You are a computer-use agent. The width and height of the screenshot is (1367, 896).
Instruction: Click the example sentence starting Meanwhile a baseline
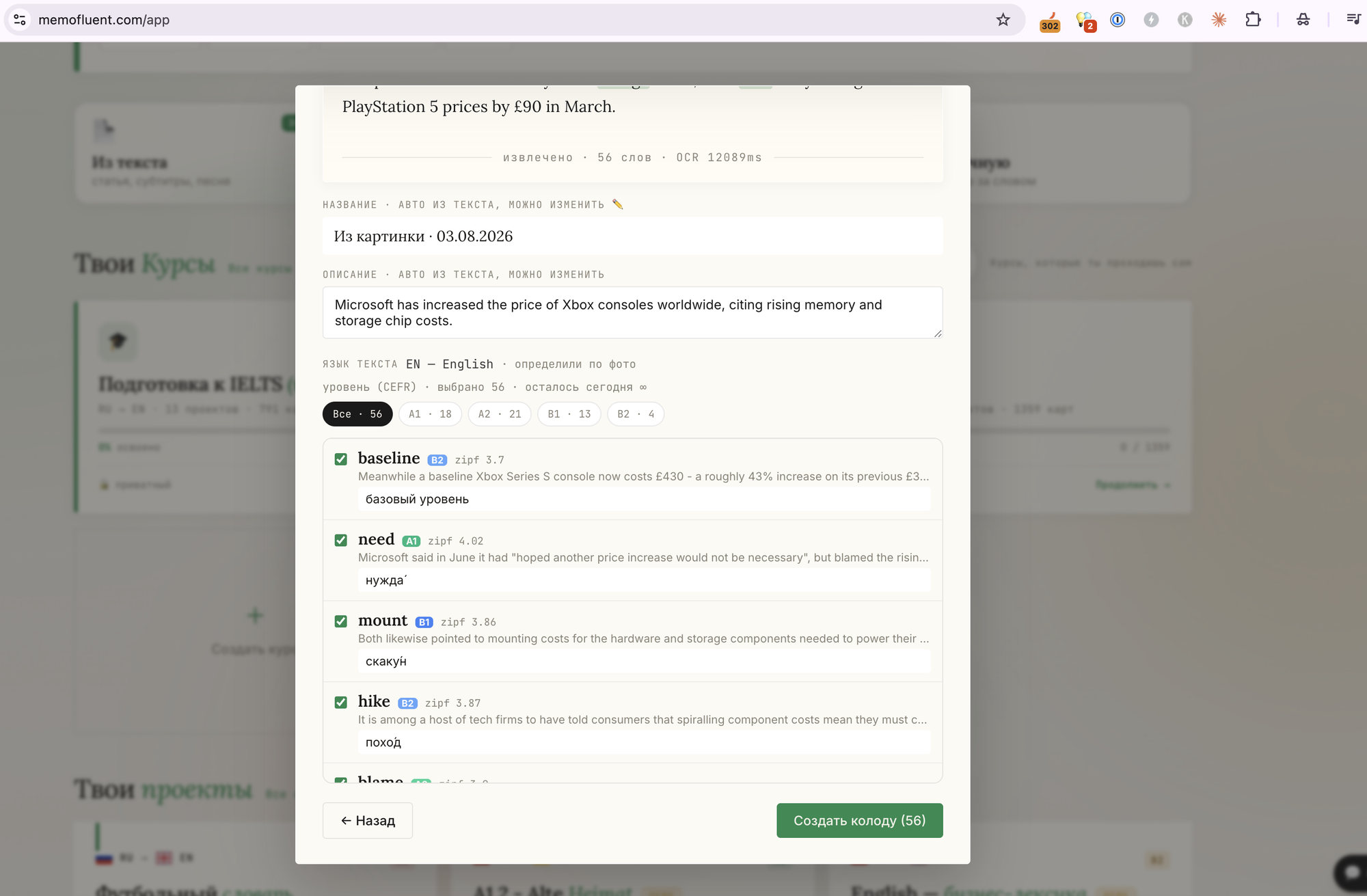pos(644,476)
